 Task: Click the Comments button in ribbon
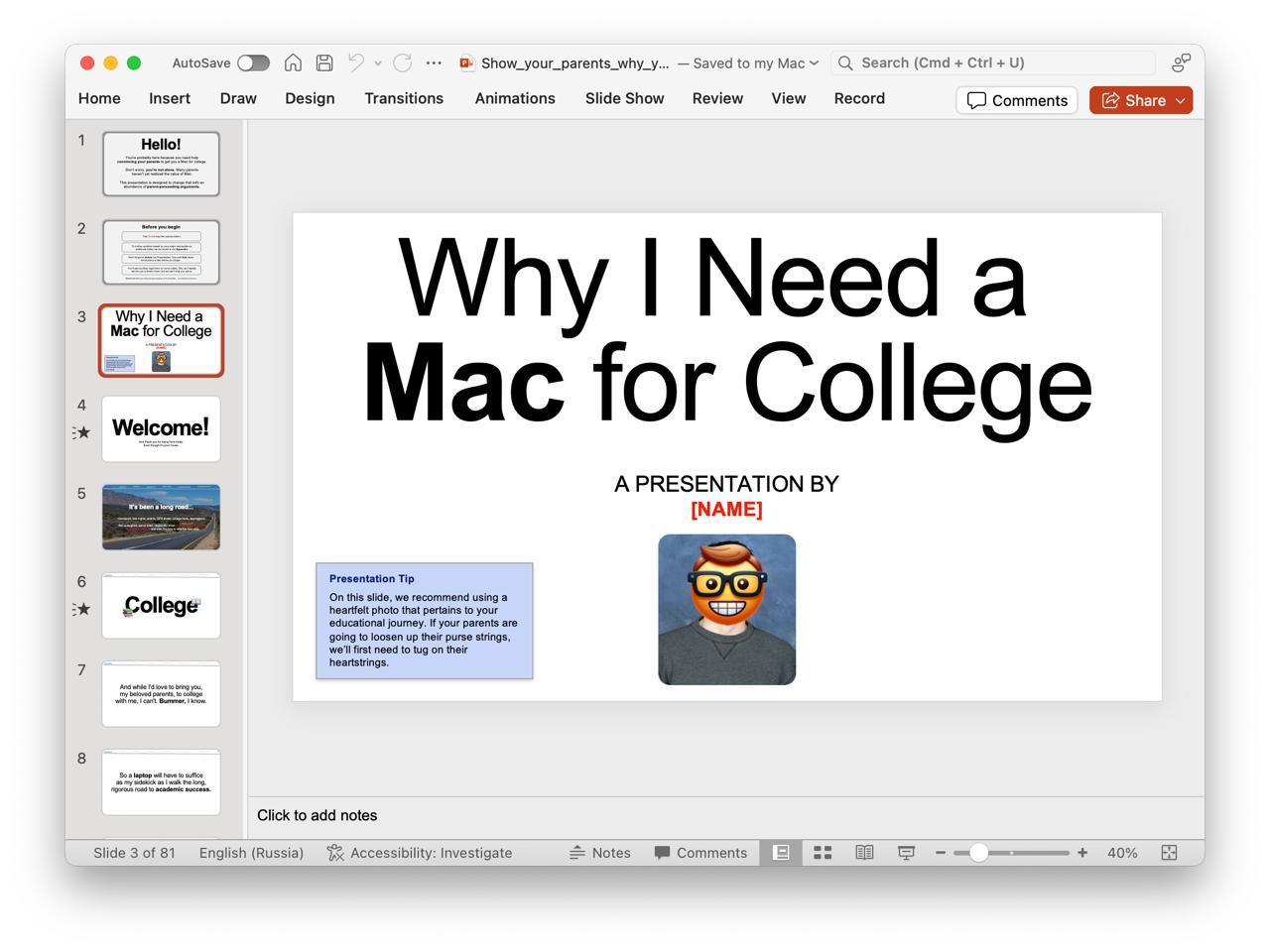[1017, 100]
